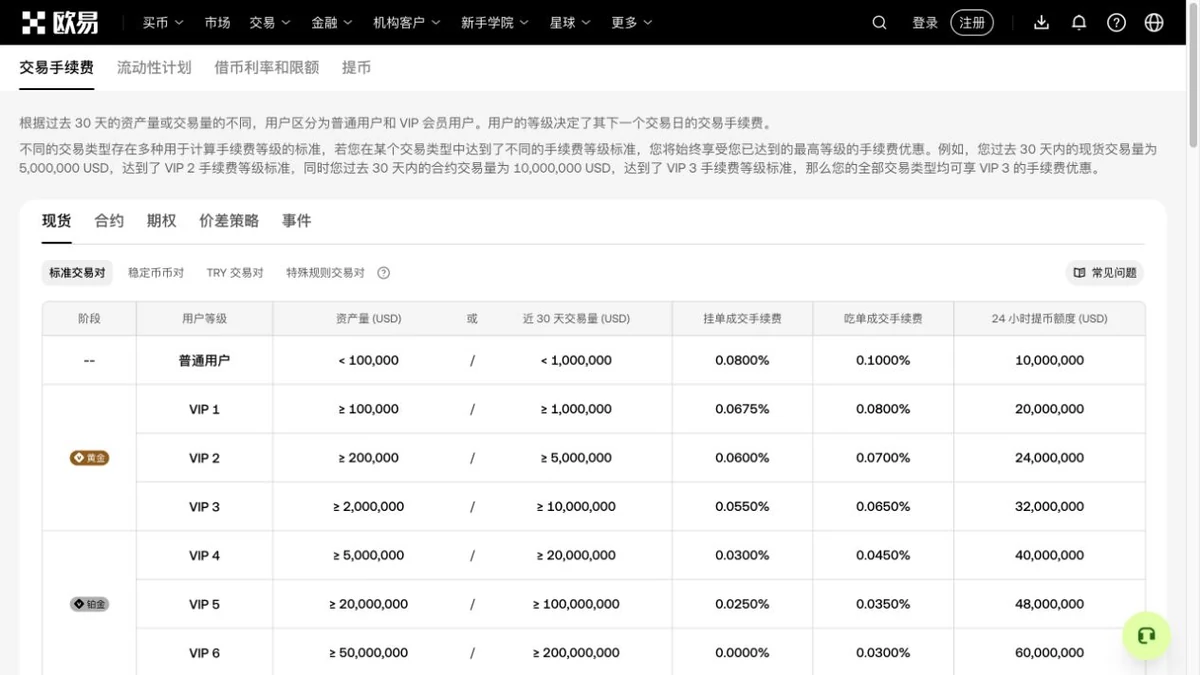Image resolution: width=1200 pixels, height=675 pixels.
Task: Click the 60,000,000 withdrawal limit value
Action: [x=1050, y=653]
